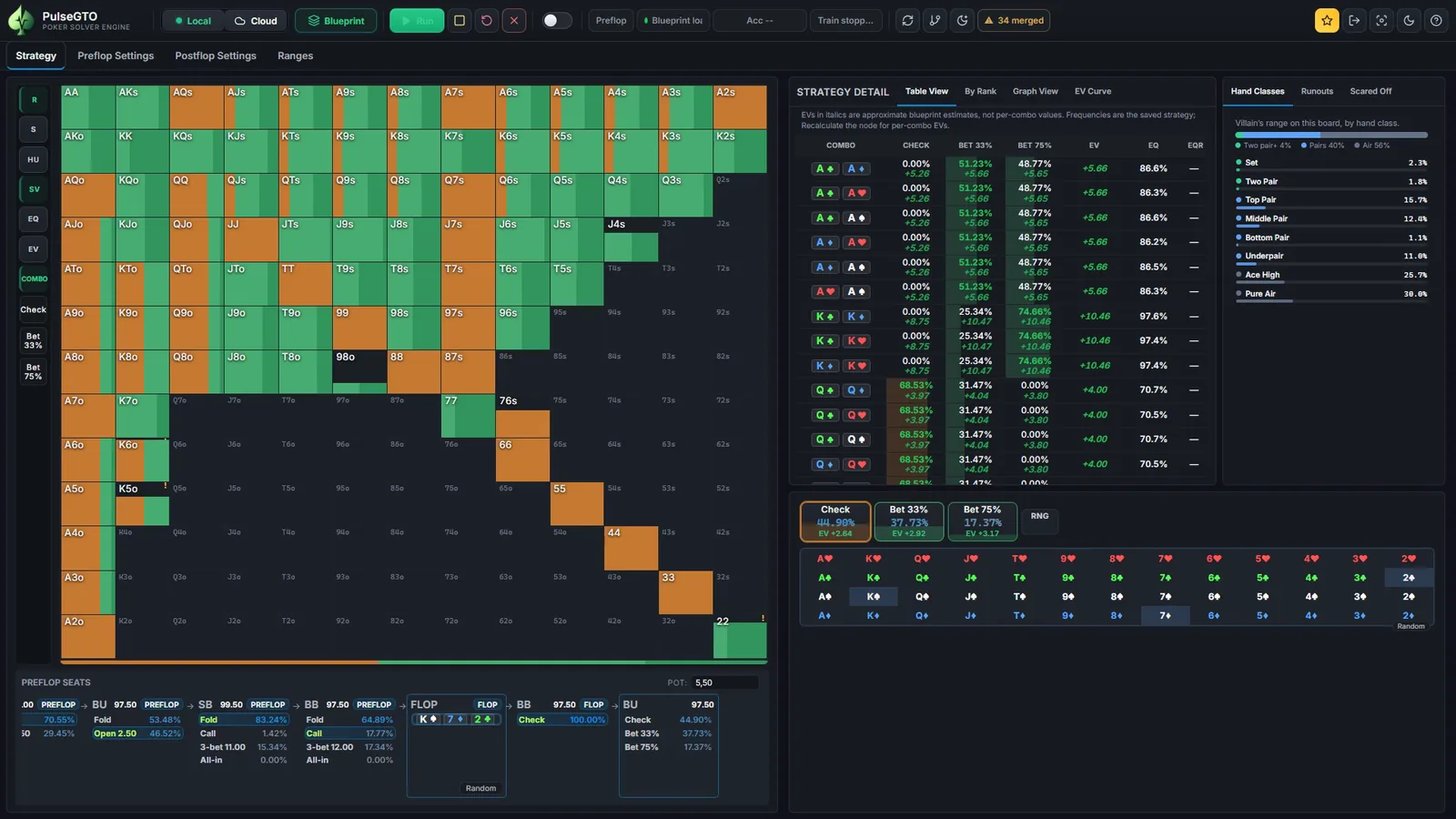Select the AKs cell in the range grid
This screenshot has width=1456, height=819.
point(142,106)
